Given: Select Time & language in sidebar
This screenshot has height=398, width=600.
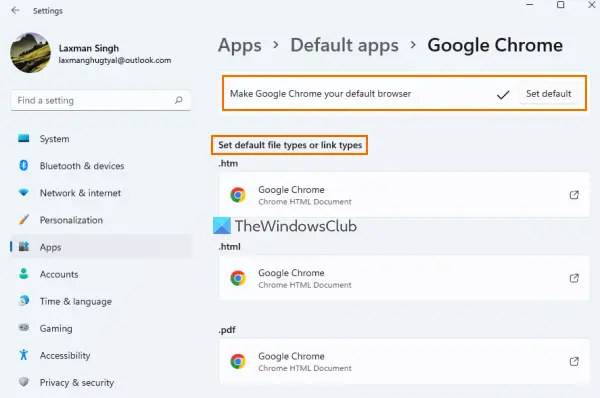Looking at the screenshot, I should [101, 301].
